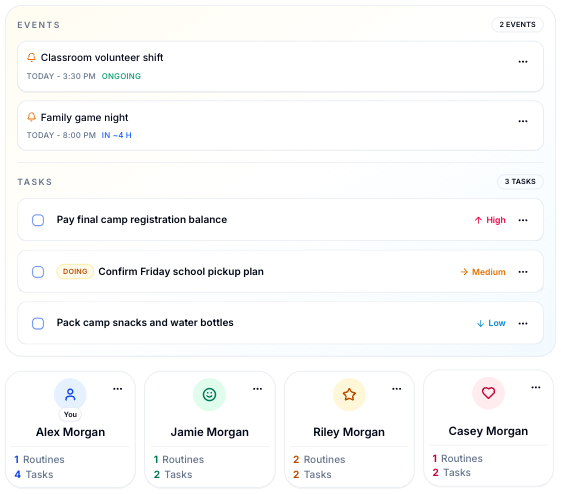Click the Pay final camp registration balance title
Image resolution: width=561 pixels, height=494 pixels.
142,219
